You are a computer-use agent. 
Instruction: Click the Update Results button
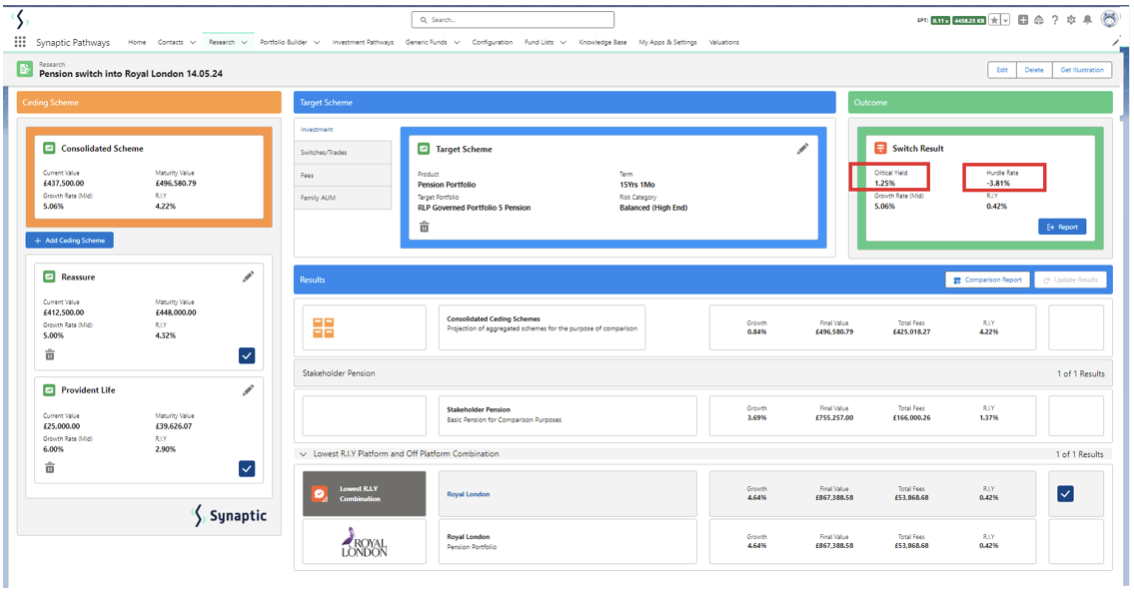pos(1070,280)
